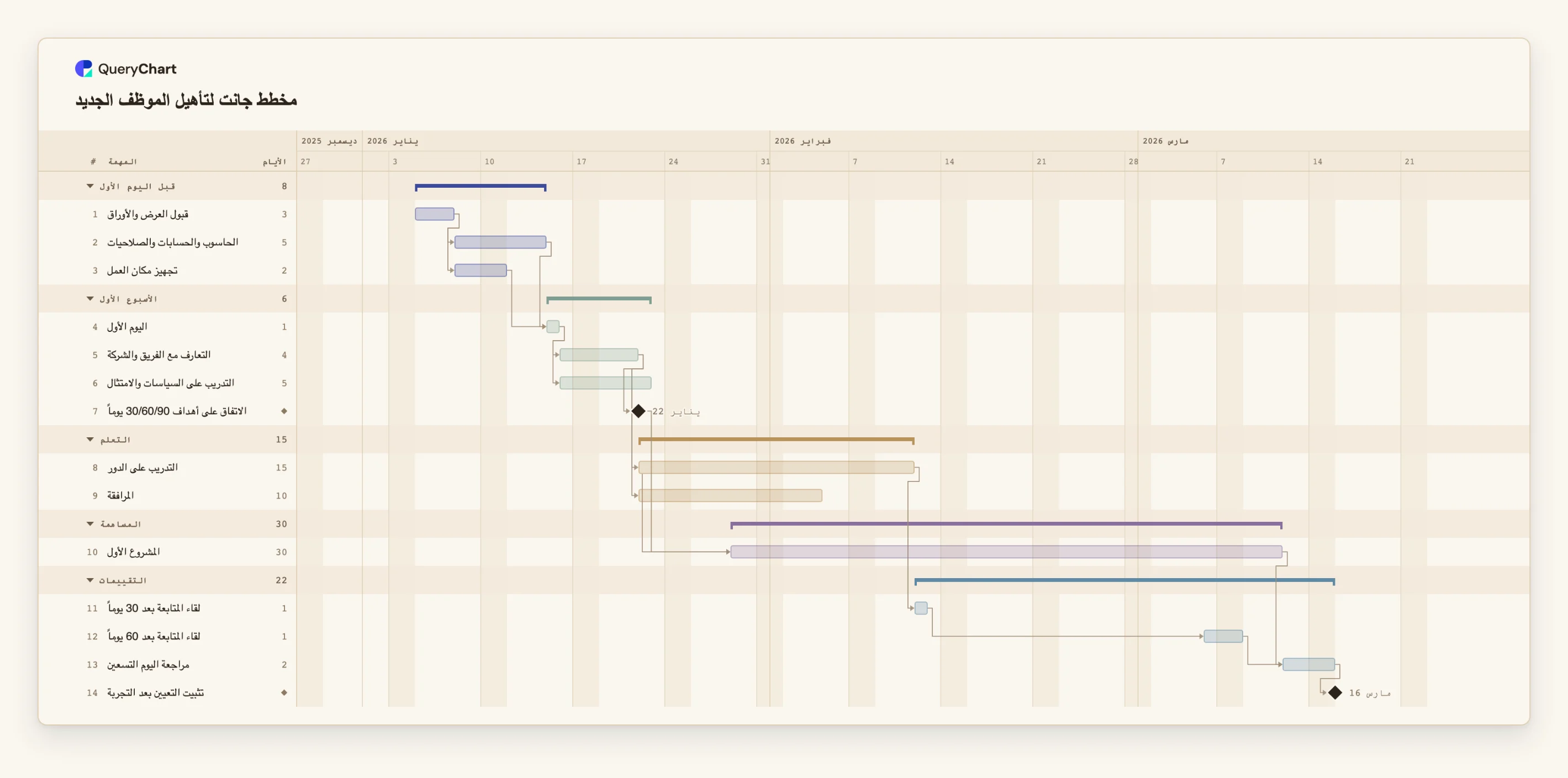Select the تجهيز مكان العمل task bar
The image size is (1568, 778).
point(481,271)
